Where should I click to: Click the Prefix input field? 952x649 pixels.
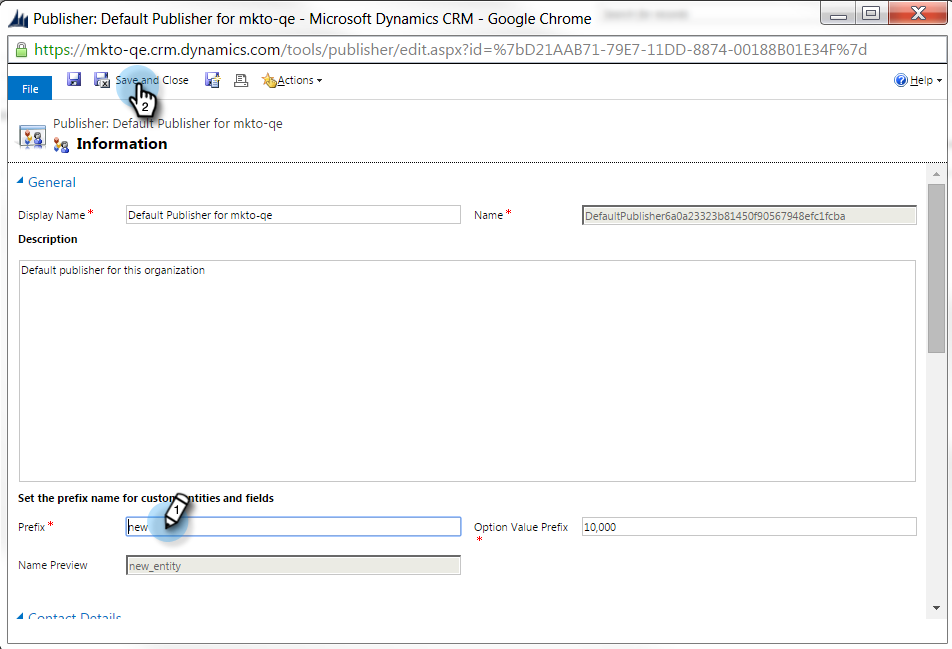pyautogui.click(x=293, y=526)
